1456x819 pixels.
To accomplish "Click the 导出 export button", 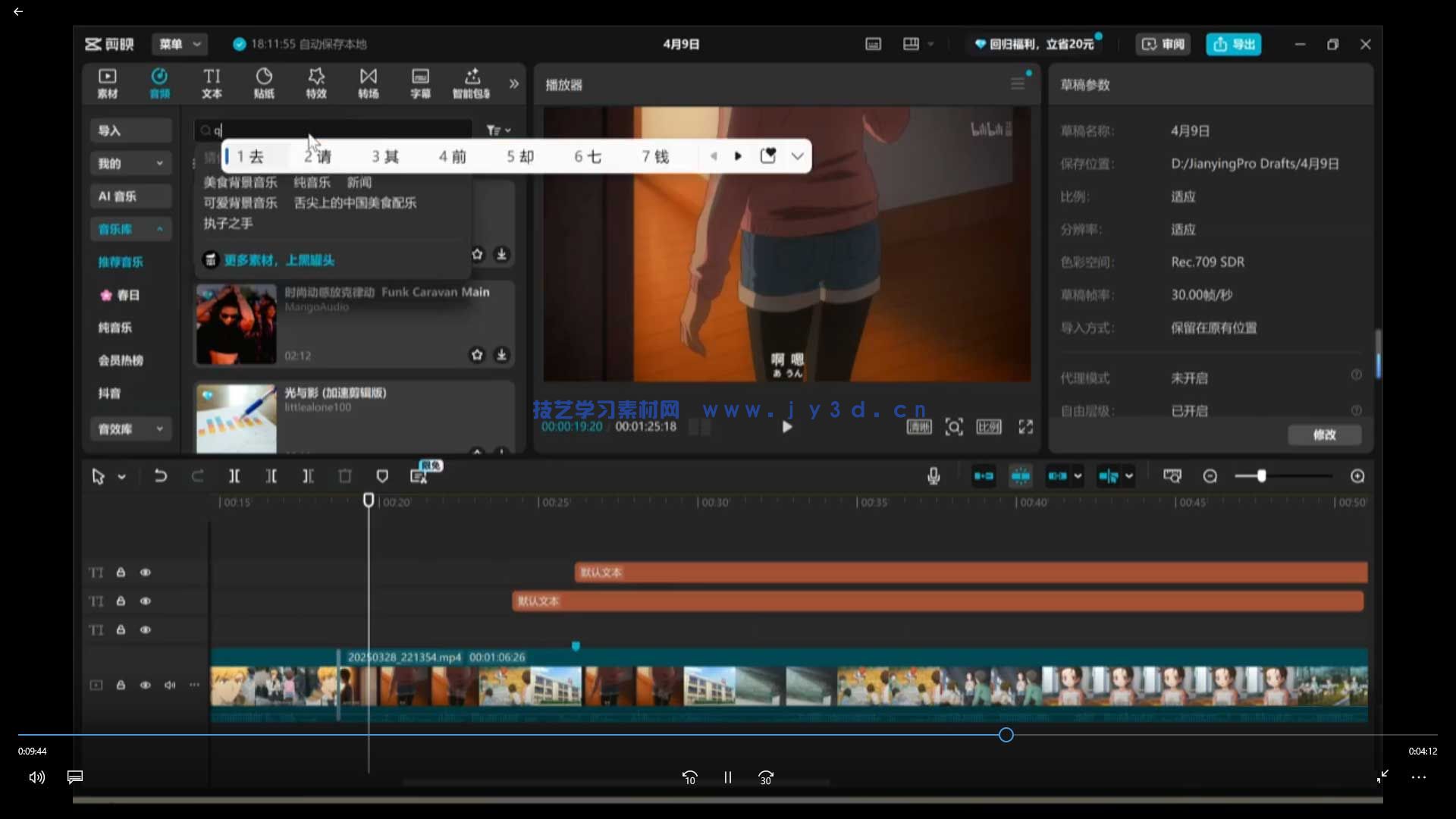I will [1233, 44].
